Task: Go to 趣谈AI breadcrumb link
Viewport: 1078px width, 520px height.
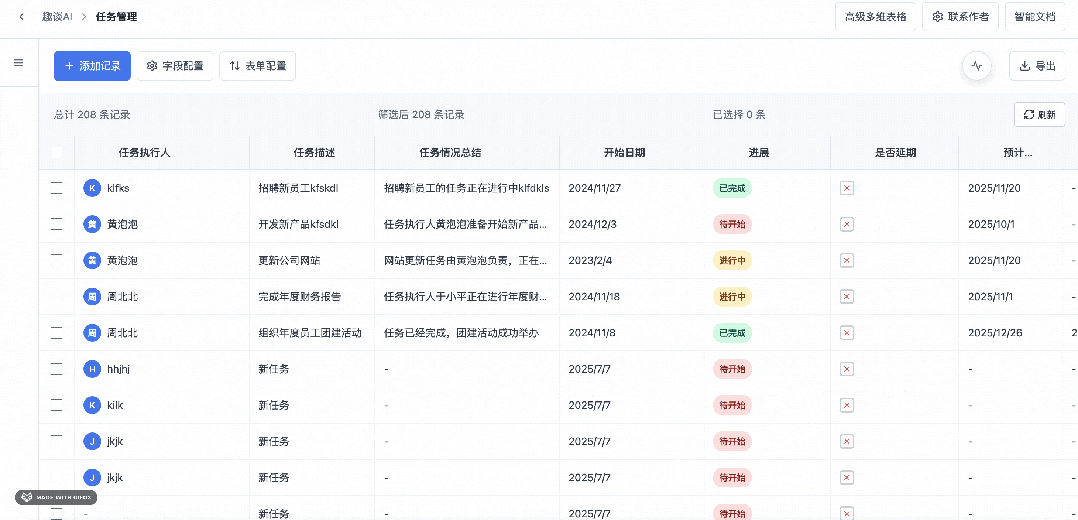Action: tap(57, 17)
